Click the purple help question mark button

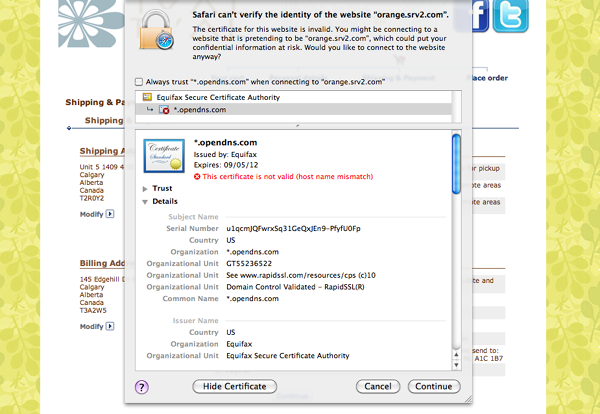coord(142,386)
